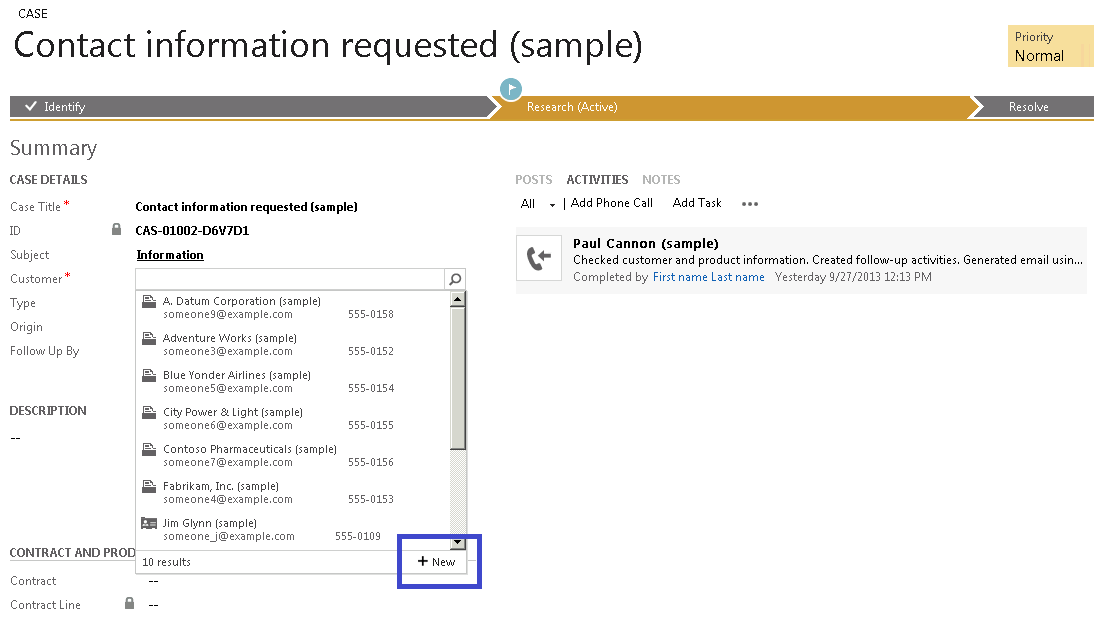Click the lock icon next to Contract Line
Viewport: 1094px width, 626px height.
point(129,604)
